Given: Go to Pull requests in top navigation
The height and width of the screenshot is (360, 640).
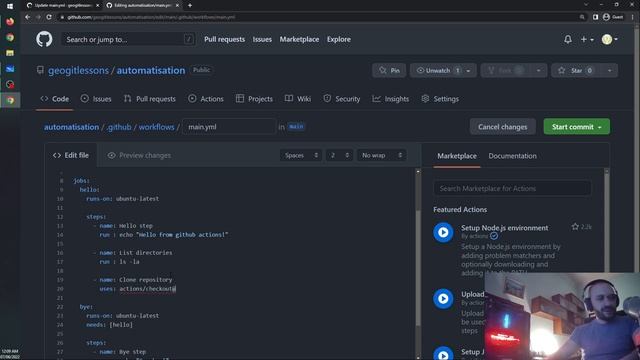Looking at the screenshot, I should [x=224, y=39].
